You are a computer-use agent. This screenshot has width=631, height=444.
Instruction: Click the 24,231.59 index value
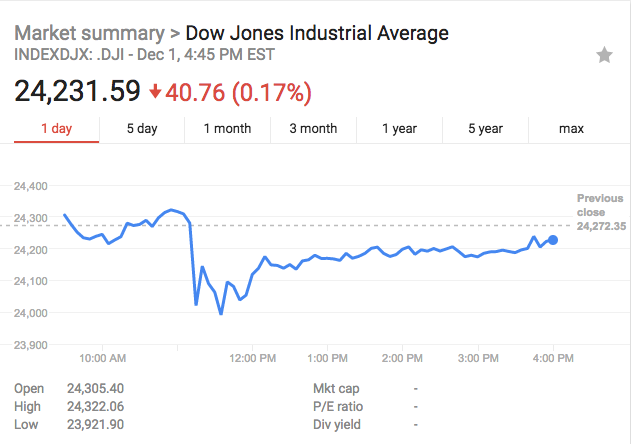(x=77, y=91)
